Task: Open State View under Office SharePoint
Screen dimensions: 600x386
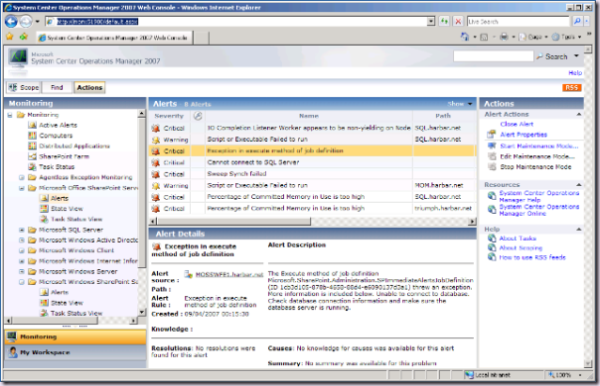Action: pyautogui.click(x=67, y=209)
